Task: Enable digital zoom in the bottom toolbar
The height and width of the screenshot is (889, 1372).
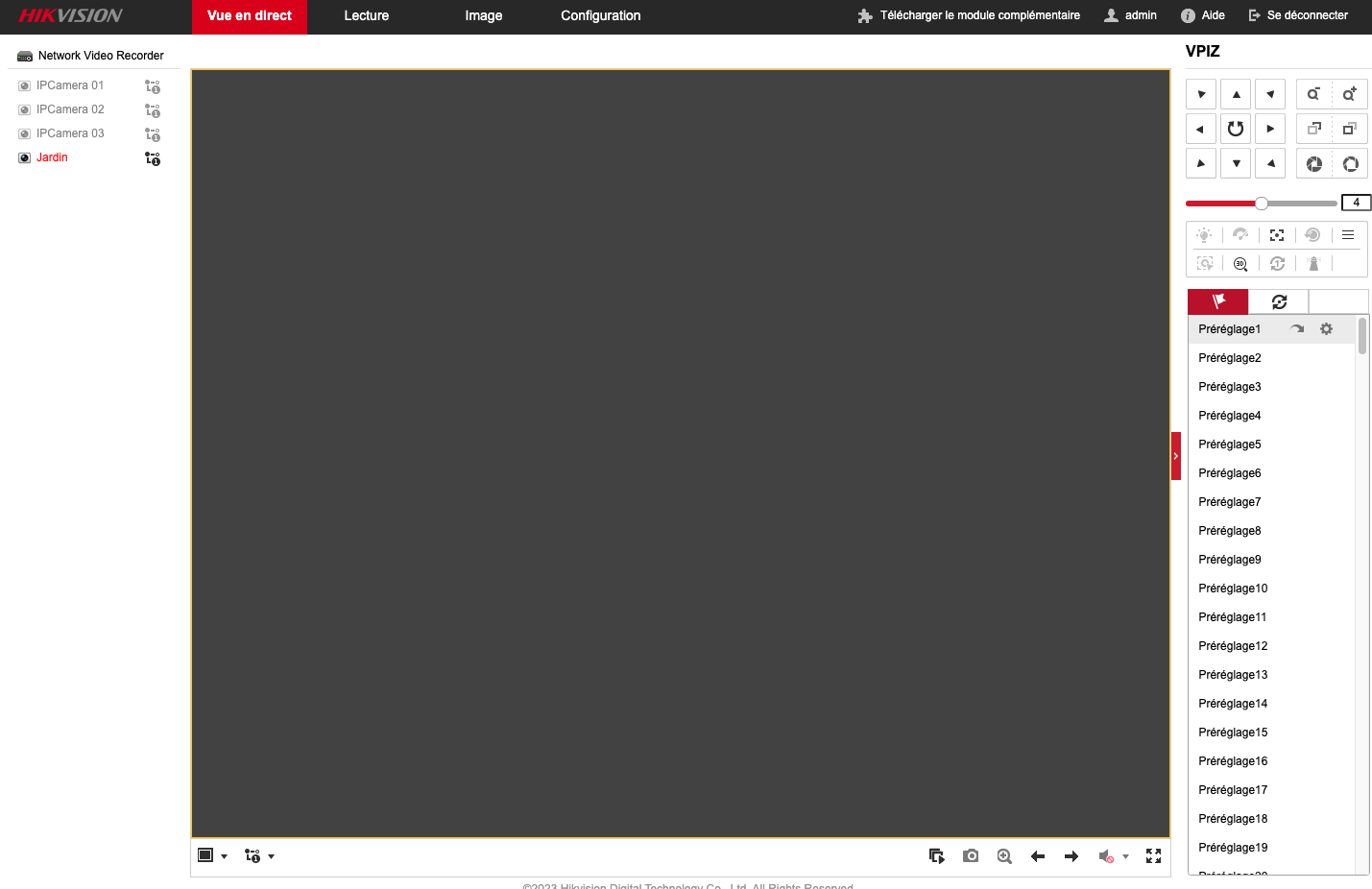Action: click(1004, 856)
